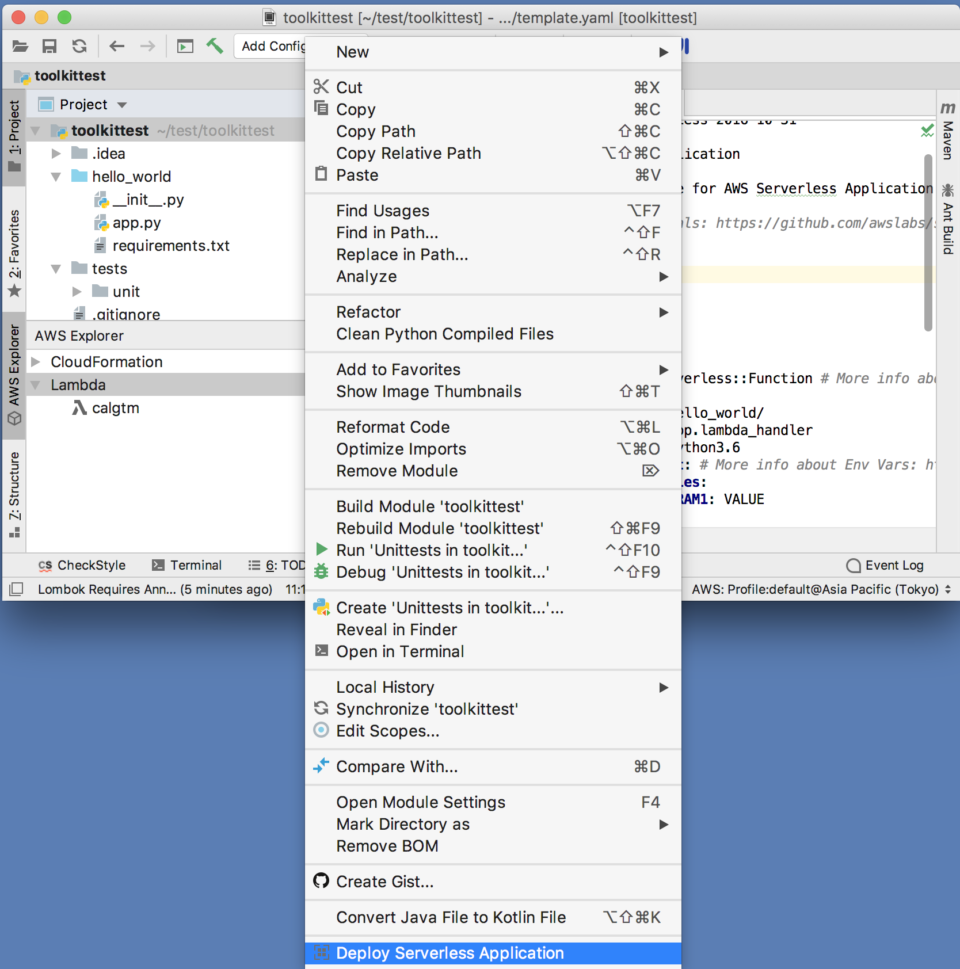Image resolution: width=960 pixels, height=969 pixels.
Task: Select Build Module 'toolkittest'
Action: 493,507
